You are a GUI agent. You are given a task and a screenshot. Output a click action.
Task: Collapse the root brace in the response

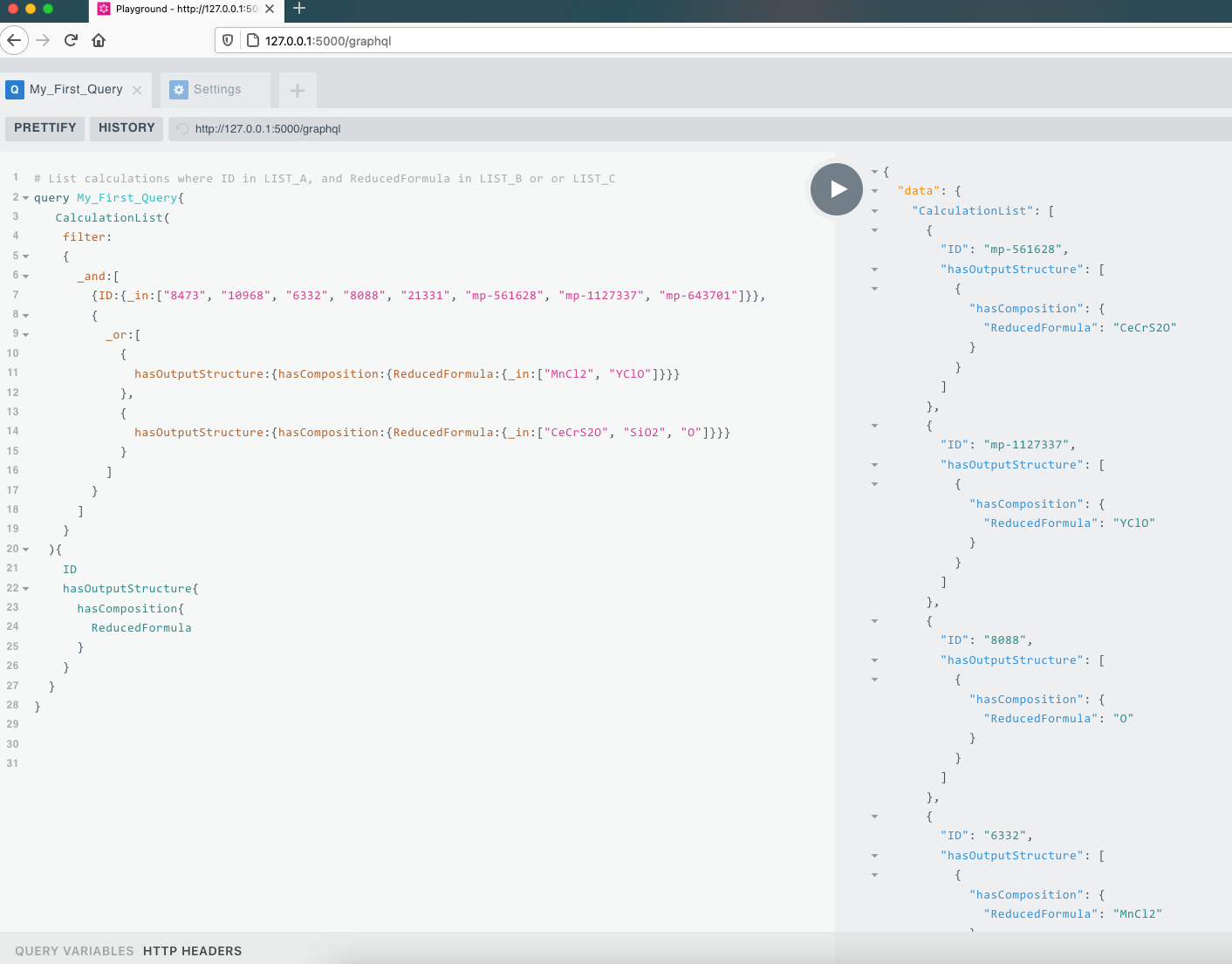(x=874, y=171)
